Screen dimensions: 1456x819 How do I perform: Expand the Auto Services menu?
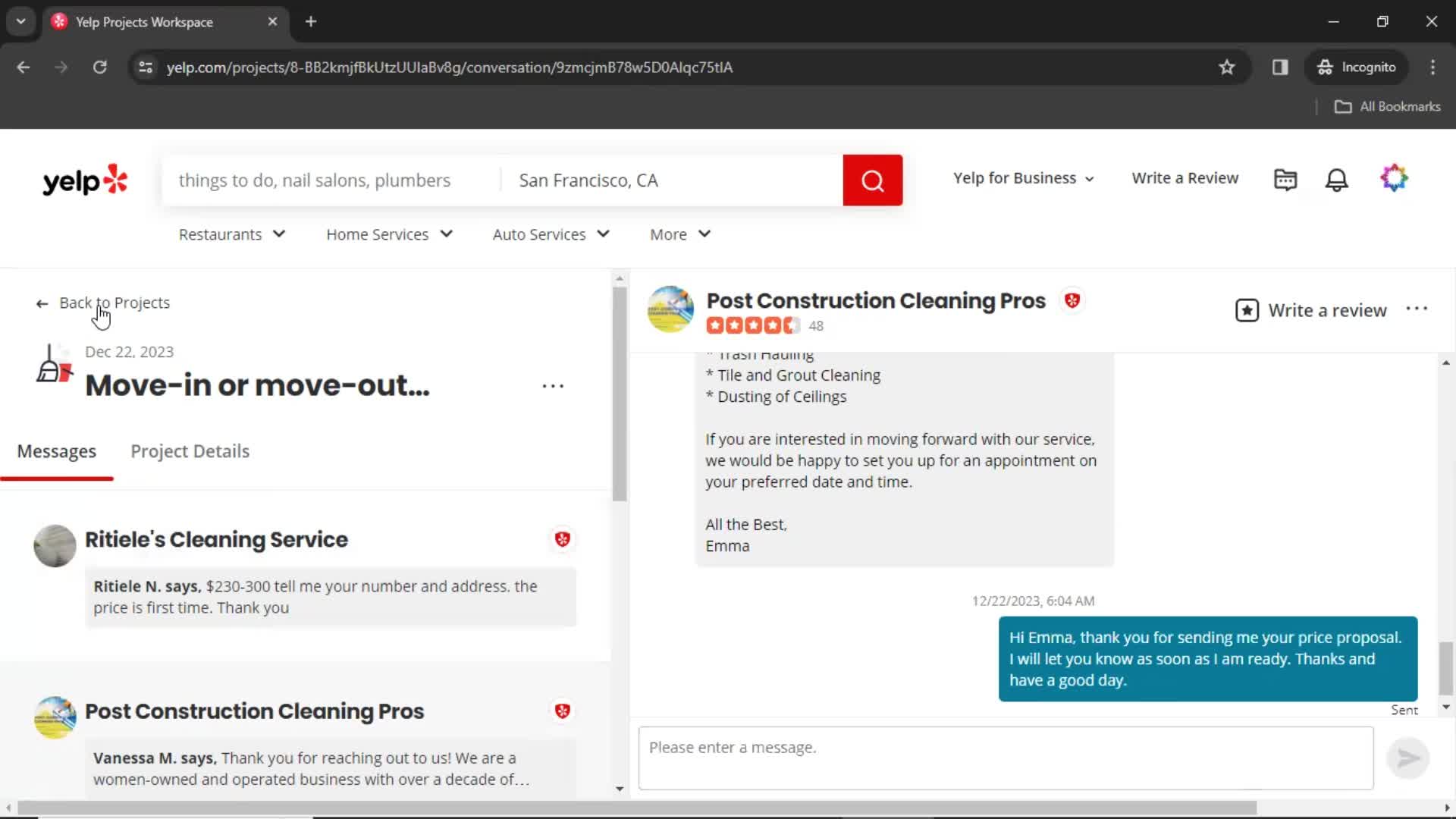click(x=551, y=234)
